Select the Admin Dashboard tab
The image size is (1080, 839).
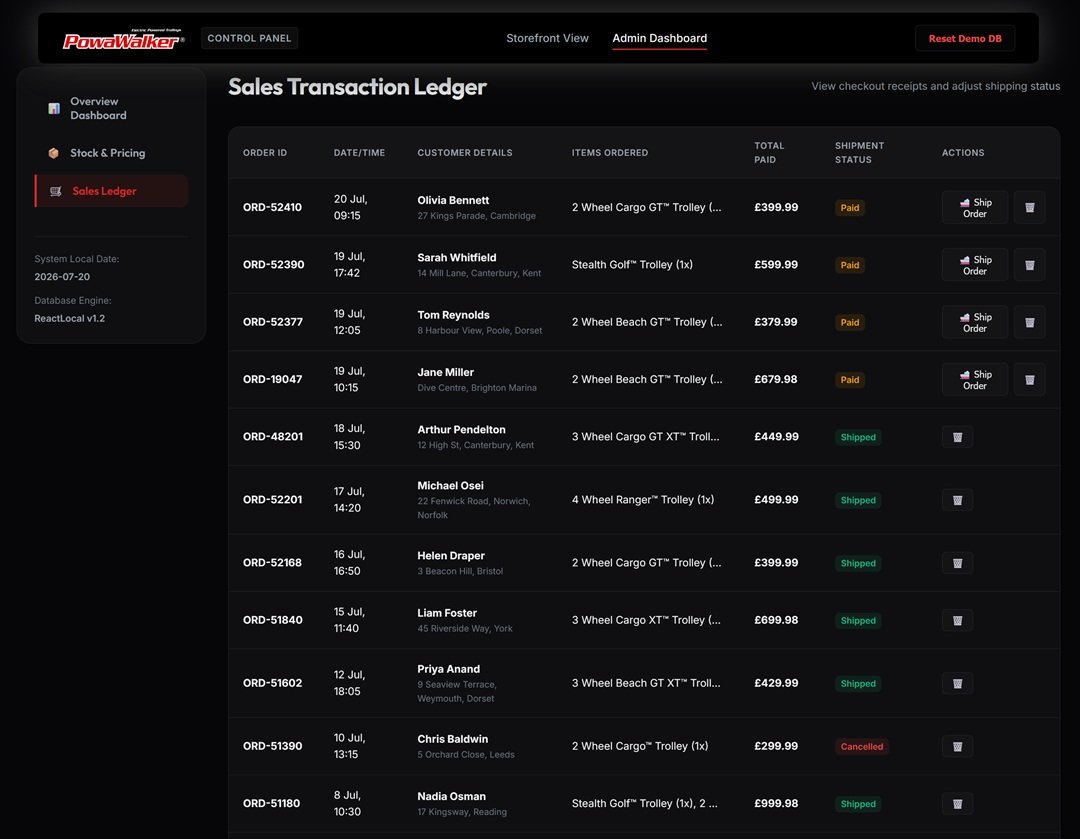659,38
